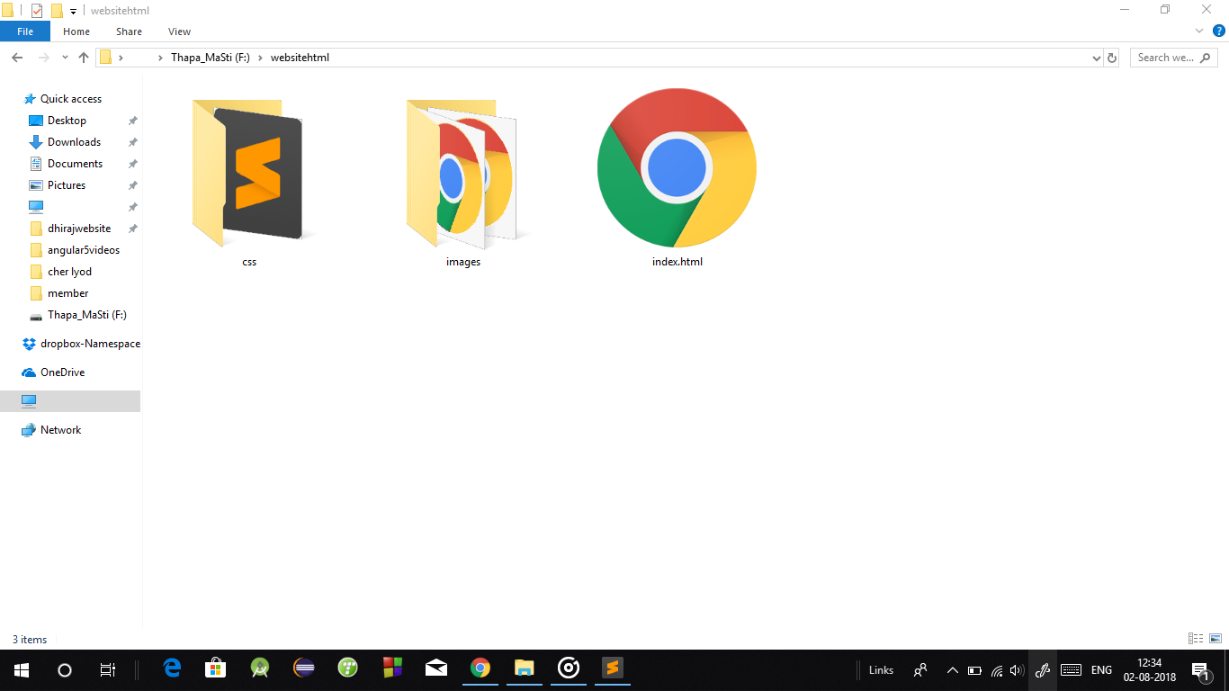Image resolution: width=1229 pixels, height=691 pixels.
Task: Click websitehtml breadcrumb in address bar
Action: [x=300, y=58]
